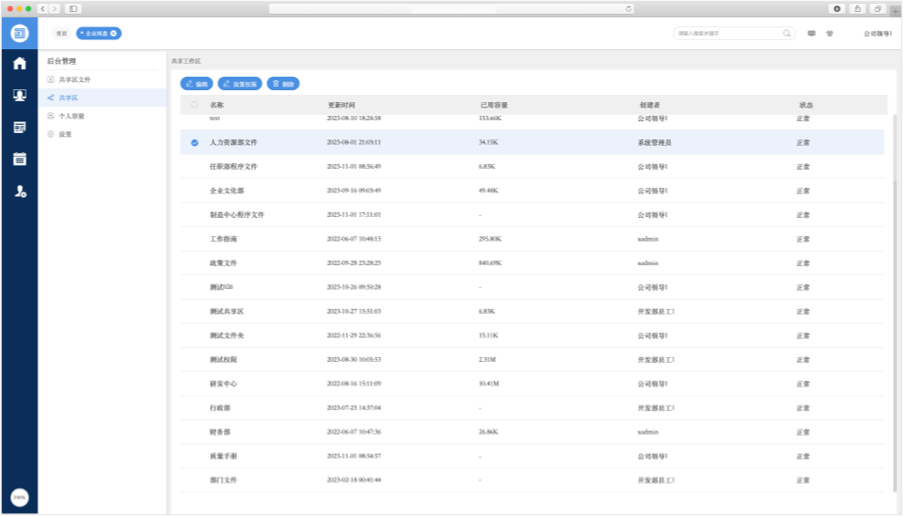Toggle the select-all checkbox in table header
903x516 pixels.
(x=194, y=105)
